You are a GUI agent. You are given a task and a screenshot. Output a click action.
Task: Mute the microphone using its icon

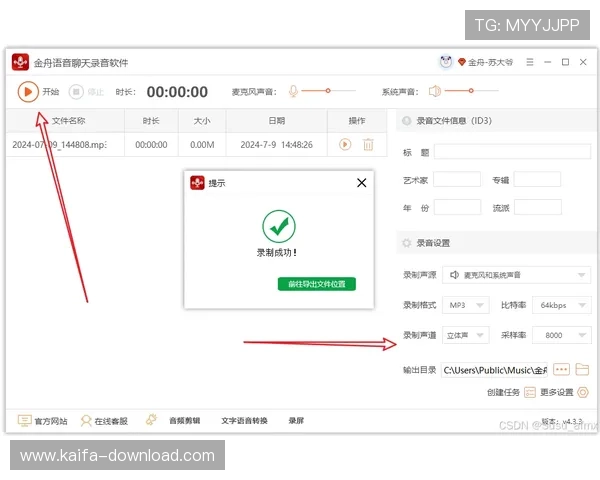[293, 91]
